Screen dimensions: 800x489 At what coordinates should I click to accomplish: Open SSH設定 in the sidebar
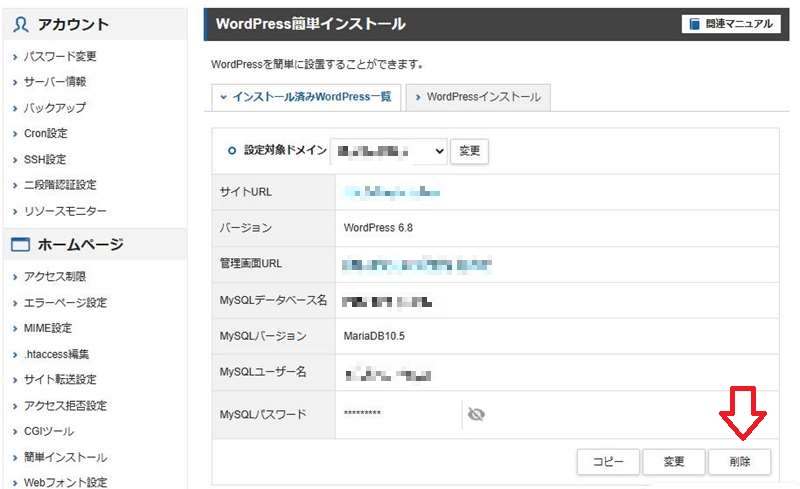pyautogui.click(x=45, y=159)
